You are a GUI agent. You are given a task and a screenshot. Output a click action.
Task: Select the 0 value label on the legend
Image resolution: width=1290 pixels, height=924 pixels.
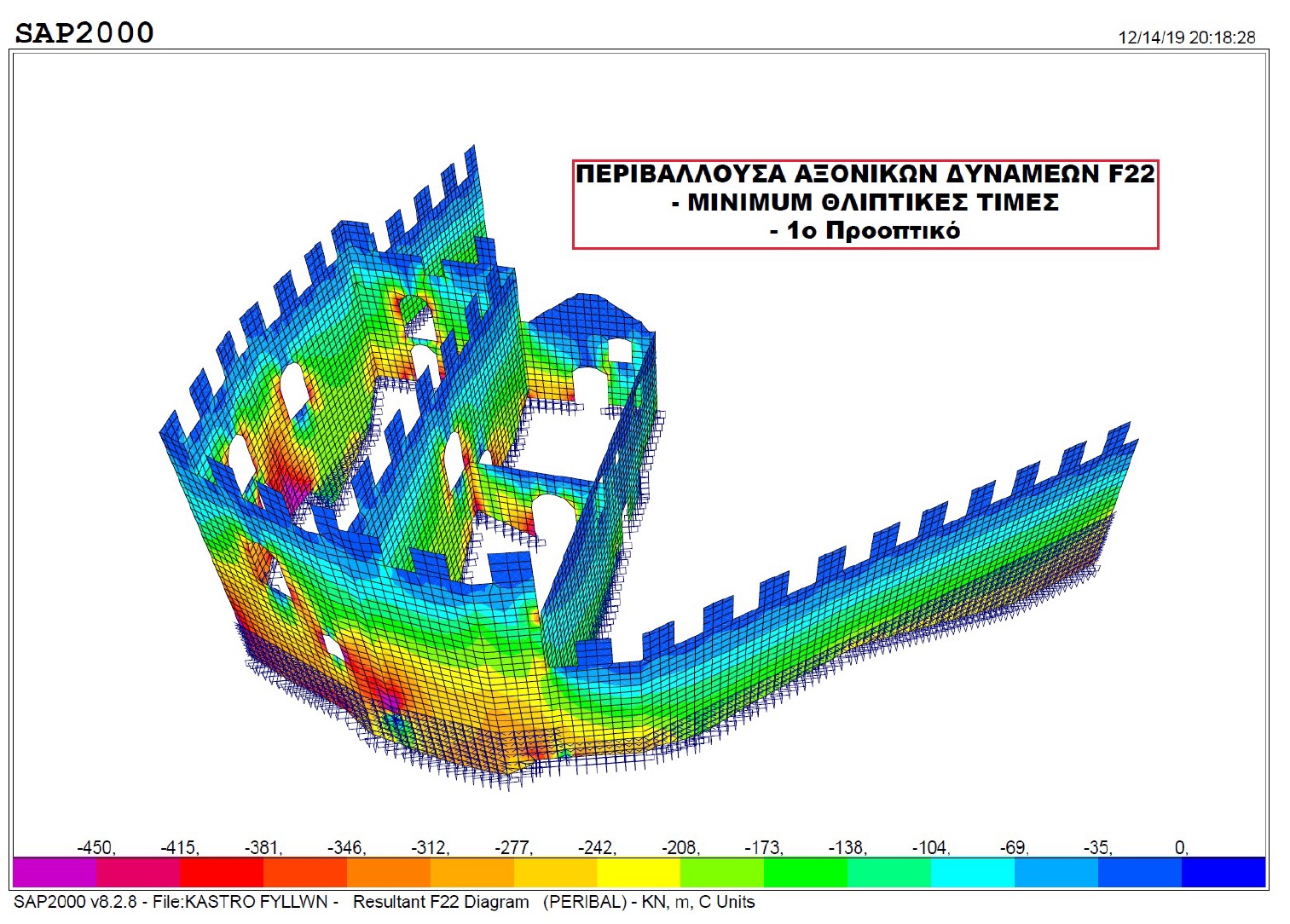tap(1181, 847)
